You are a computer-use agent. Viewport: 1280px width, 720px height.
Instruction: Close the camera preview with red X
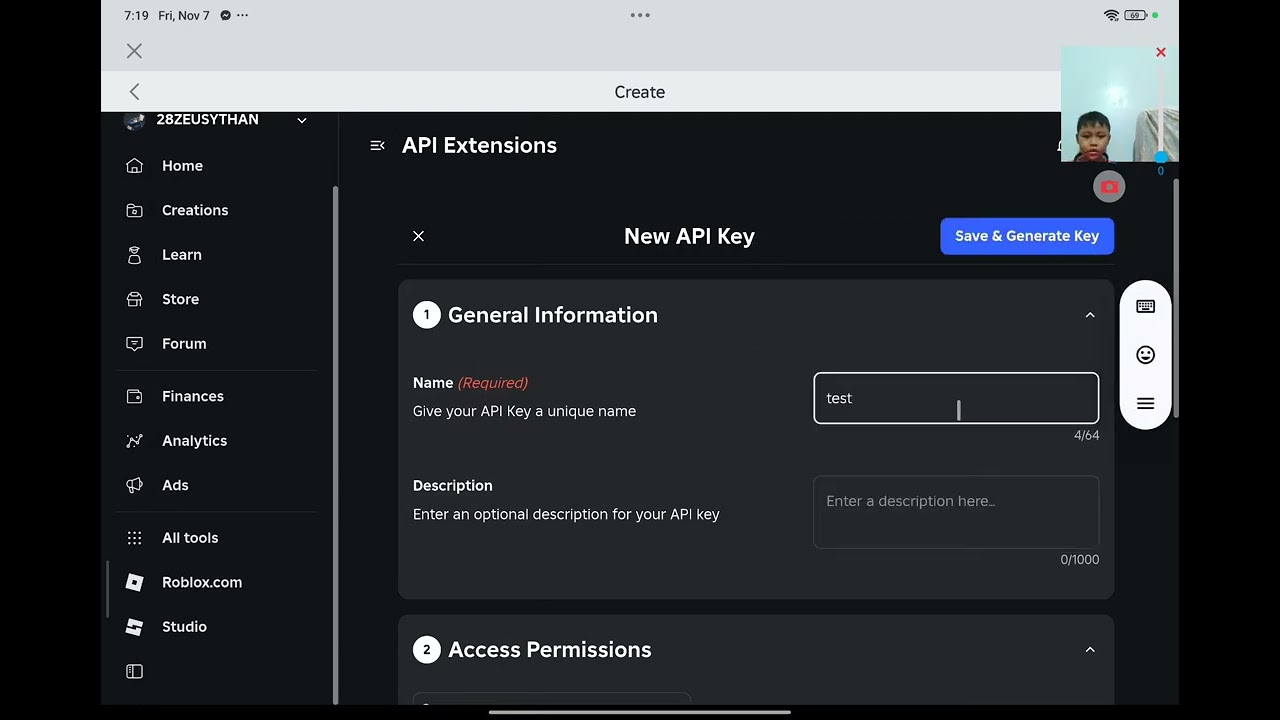(x=1161, y=52)
